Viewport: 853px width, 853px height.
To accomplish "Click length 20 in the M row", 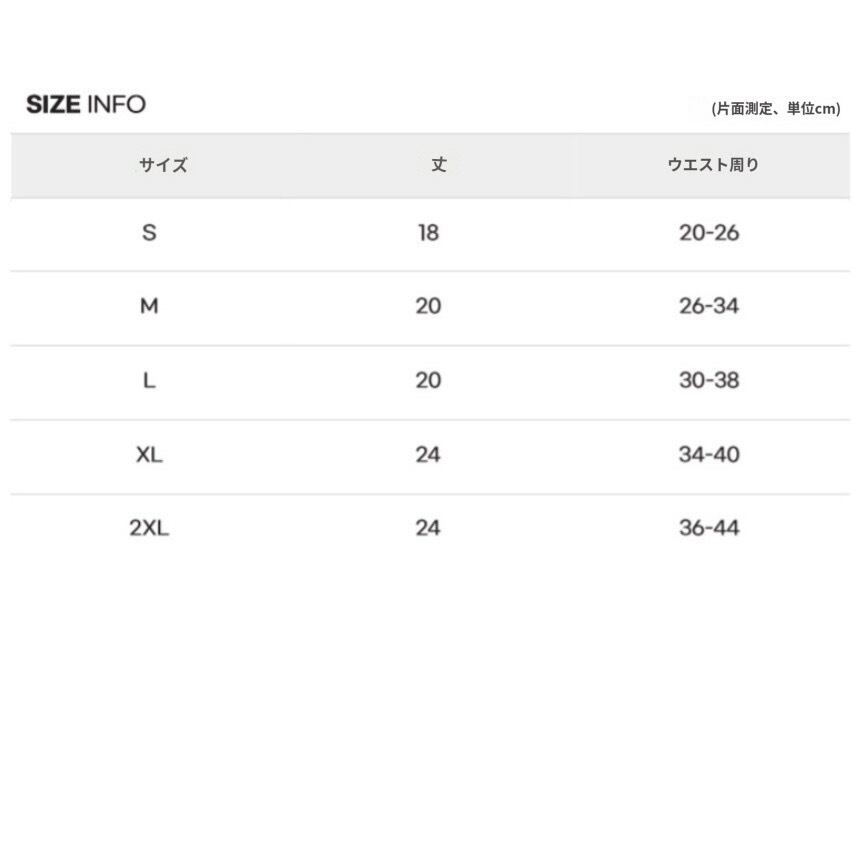I will pos(428,307).
